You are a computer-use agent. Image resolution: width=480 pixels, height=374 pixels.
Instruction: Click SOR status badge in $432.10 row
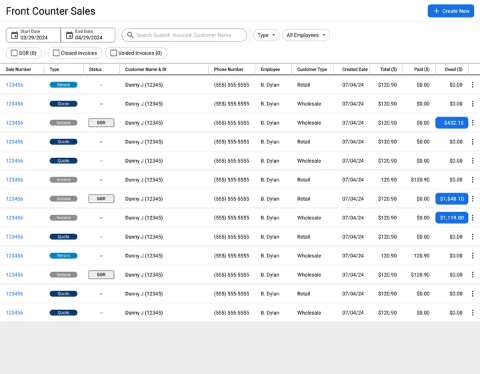101,123
